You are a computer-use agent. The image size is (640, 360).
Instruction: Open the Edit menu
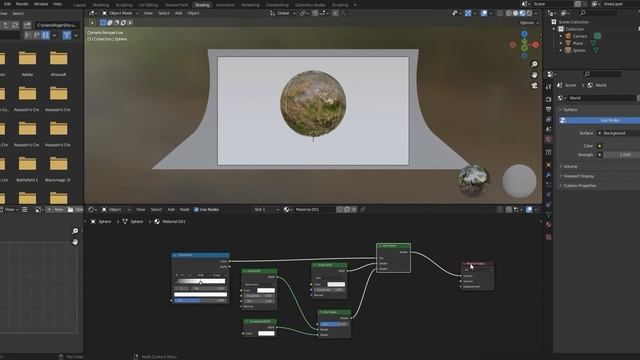7,4
